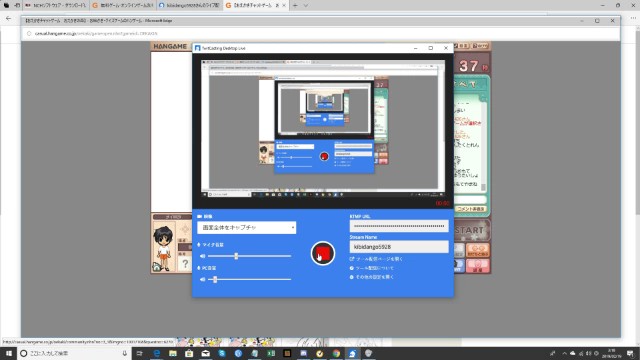This screenshot has width=640, height=360.
Task: Open Microsoft Store from the taskbar
Action: (x=189, y=353)
